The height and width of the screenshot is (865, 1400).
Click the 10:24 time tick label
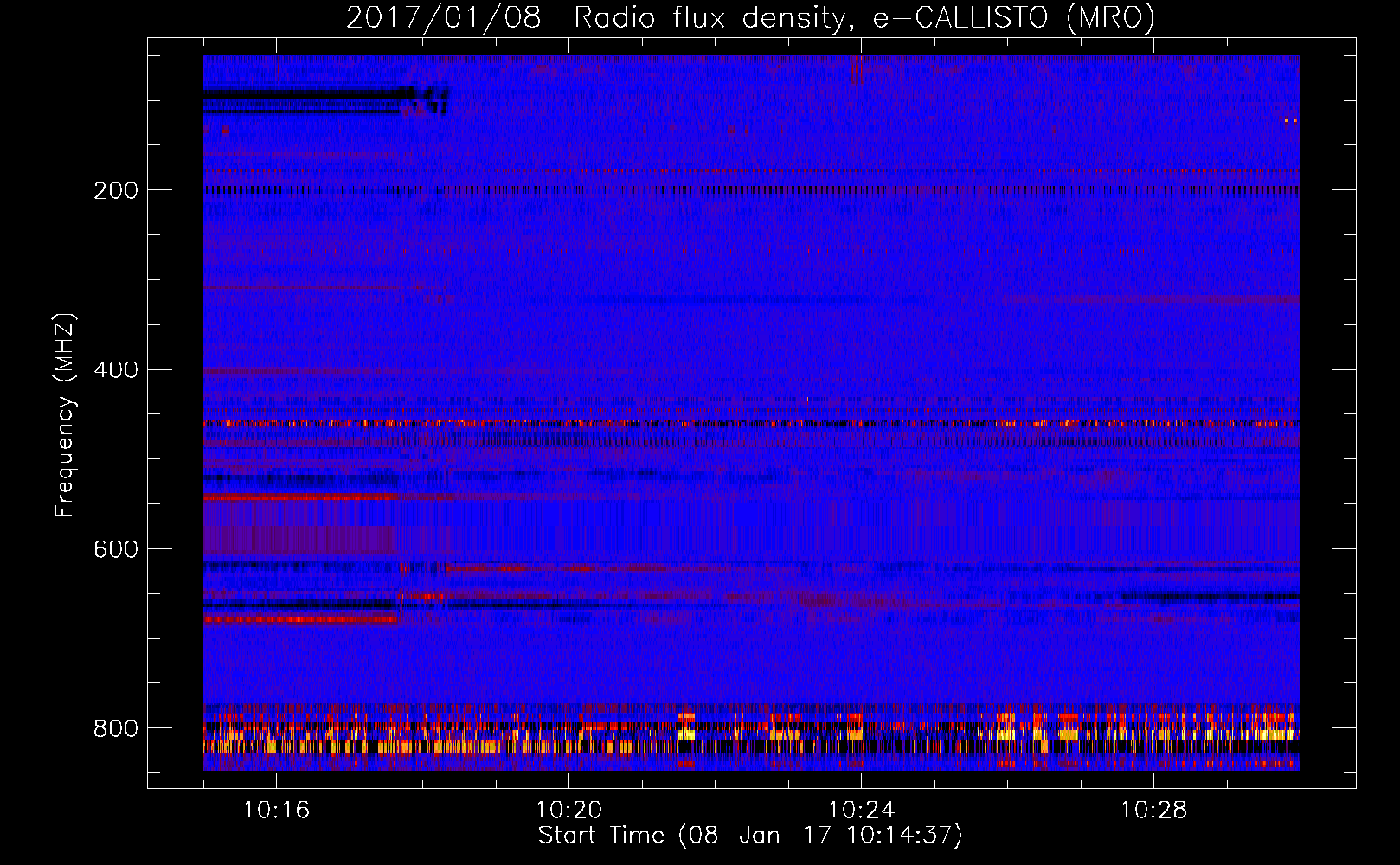pos(861,811)
